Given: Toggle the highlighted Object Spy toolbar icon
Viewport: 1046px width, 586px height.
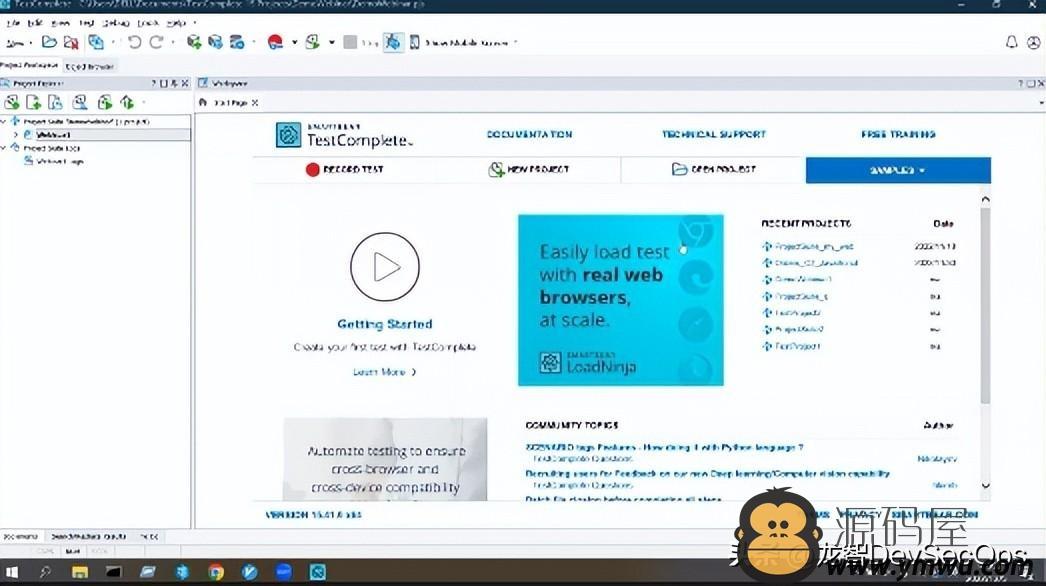Looking at the screenshot, I should point(393,43).
